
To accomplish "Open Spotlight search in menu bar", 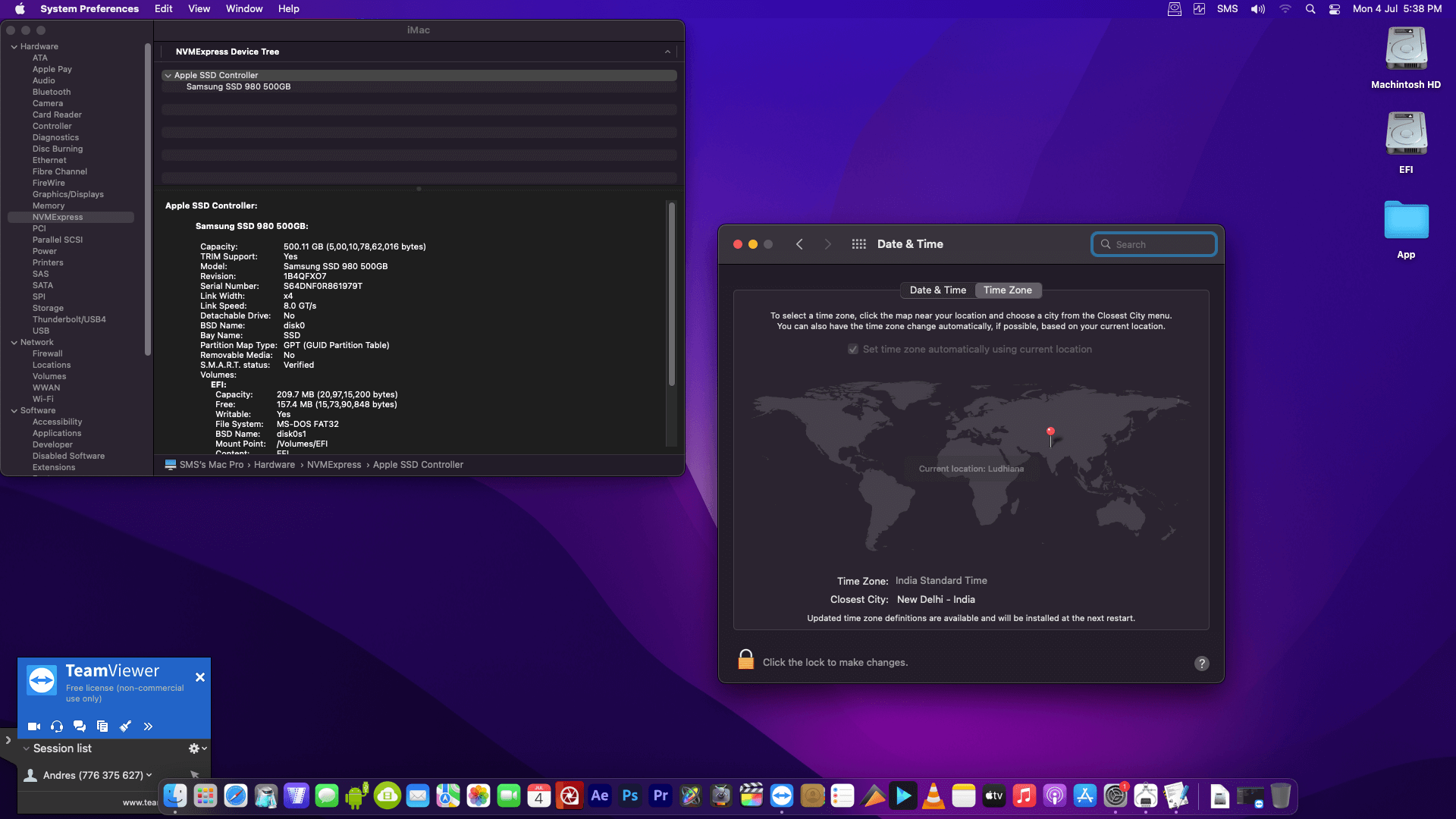I will [1310, 9].
